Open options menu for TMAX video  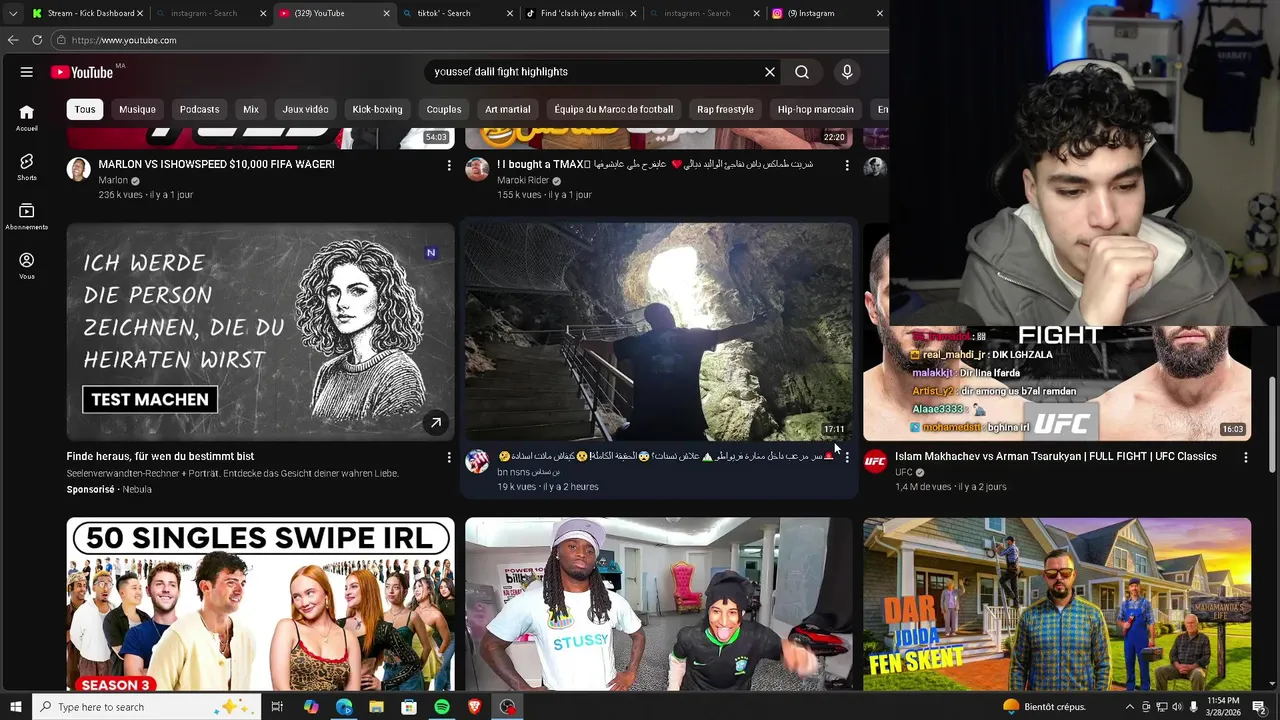(x=847, y=165)
